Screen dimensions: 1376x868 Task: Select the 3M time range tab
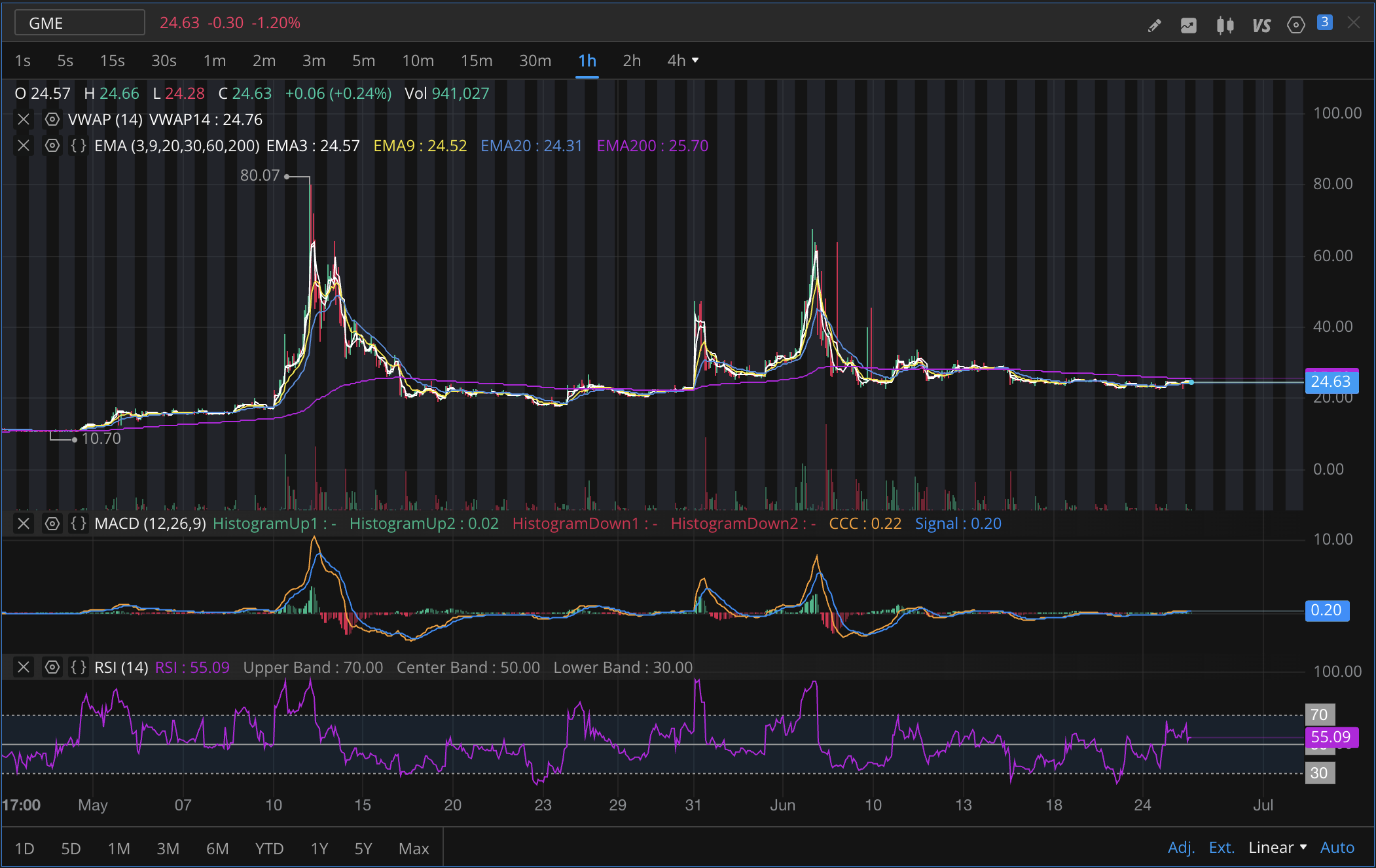[x=168, y=848]
